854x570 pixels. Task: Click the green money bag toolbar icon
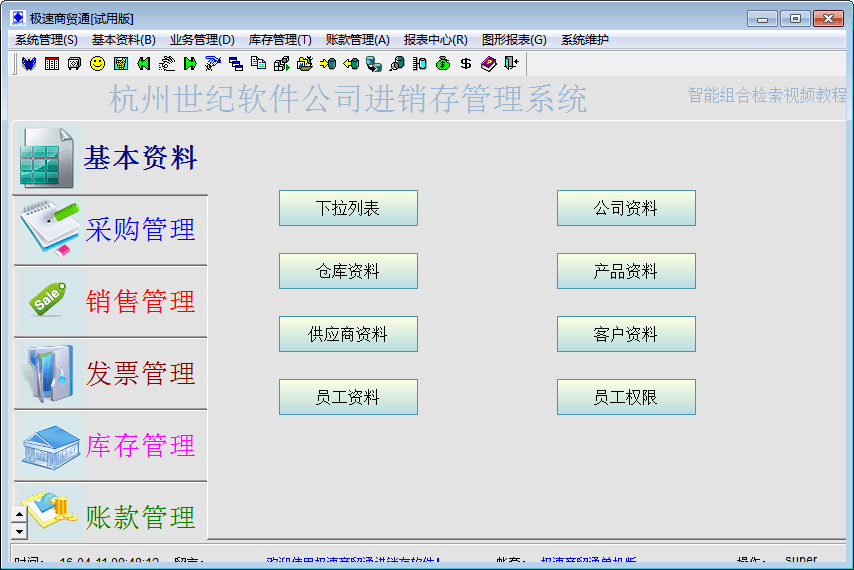[442, 63]
